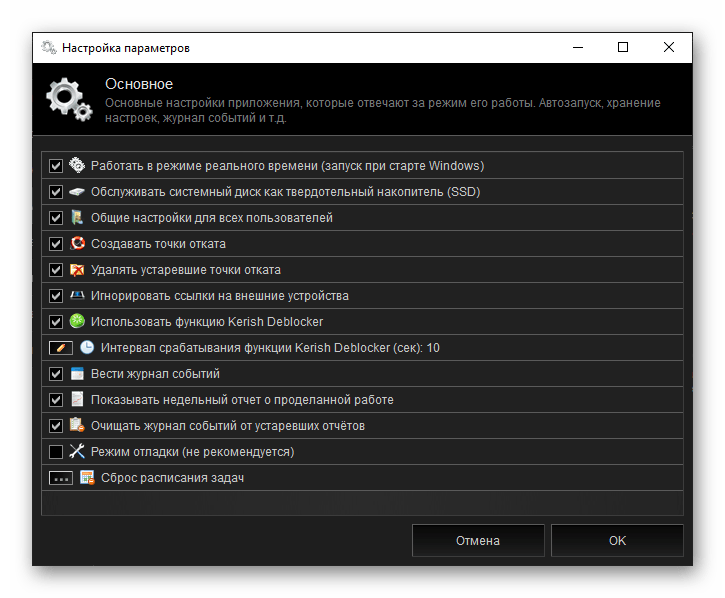The width and height of the screenshot is (725, 598).
Task: Click crossed icon for deleting old rollback points
Action: 77,270
